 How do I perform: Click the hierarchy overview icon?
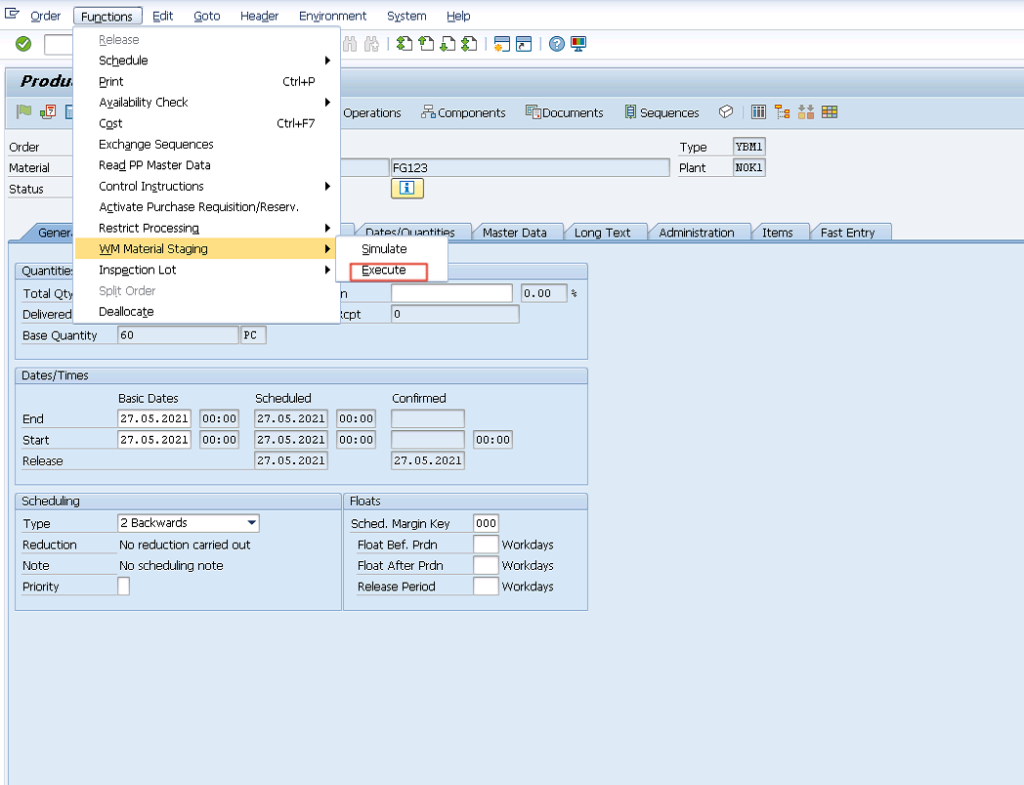[x=783, y=112]
